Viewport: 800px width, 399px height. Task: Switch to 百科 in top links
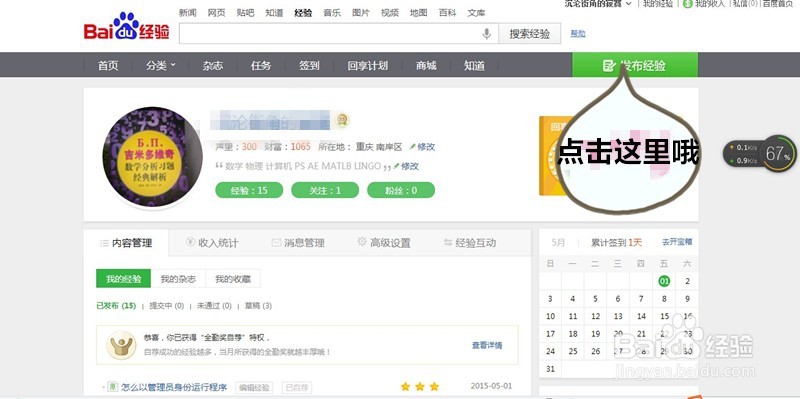(447, 13)
